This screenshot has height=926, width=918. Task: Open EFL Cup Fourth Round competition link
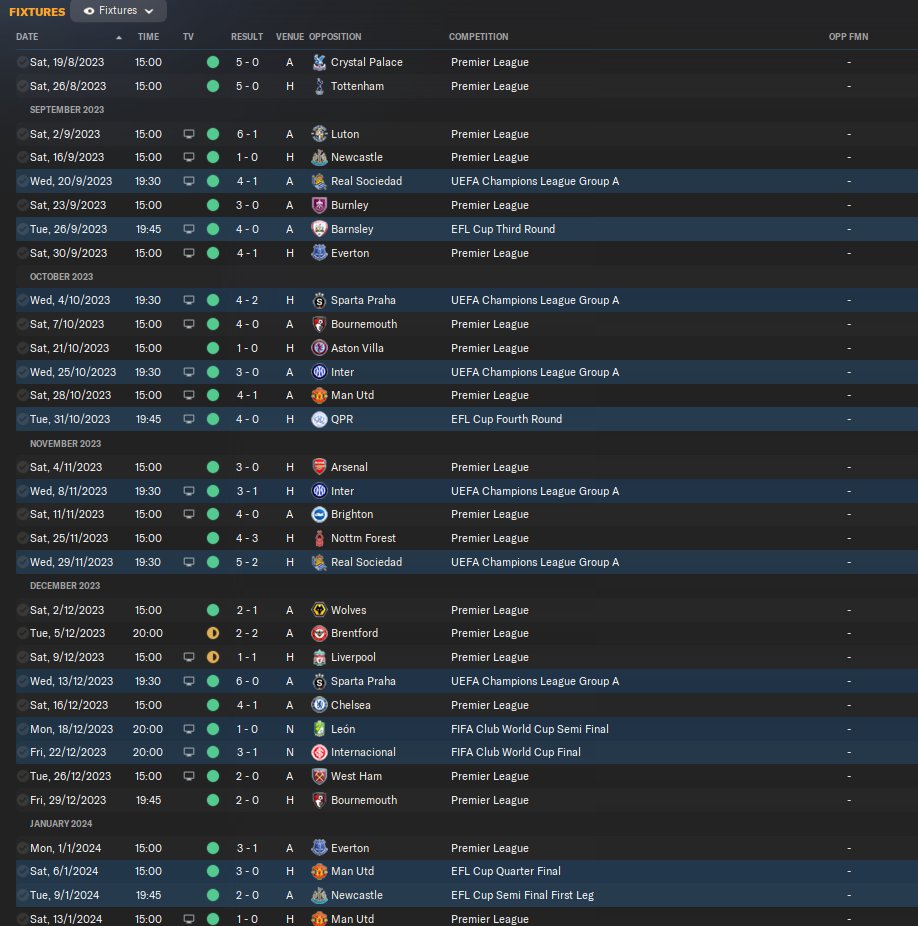pyautogui.click(x=506, y=419)
